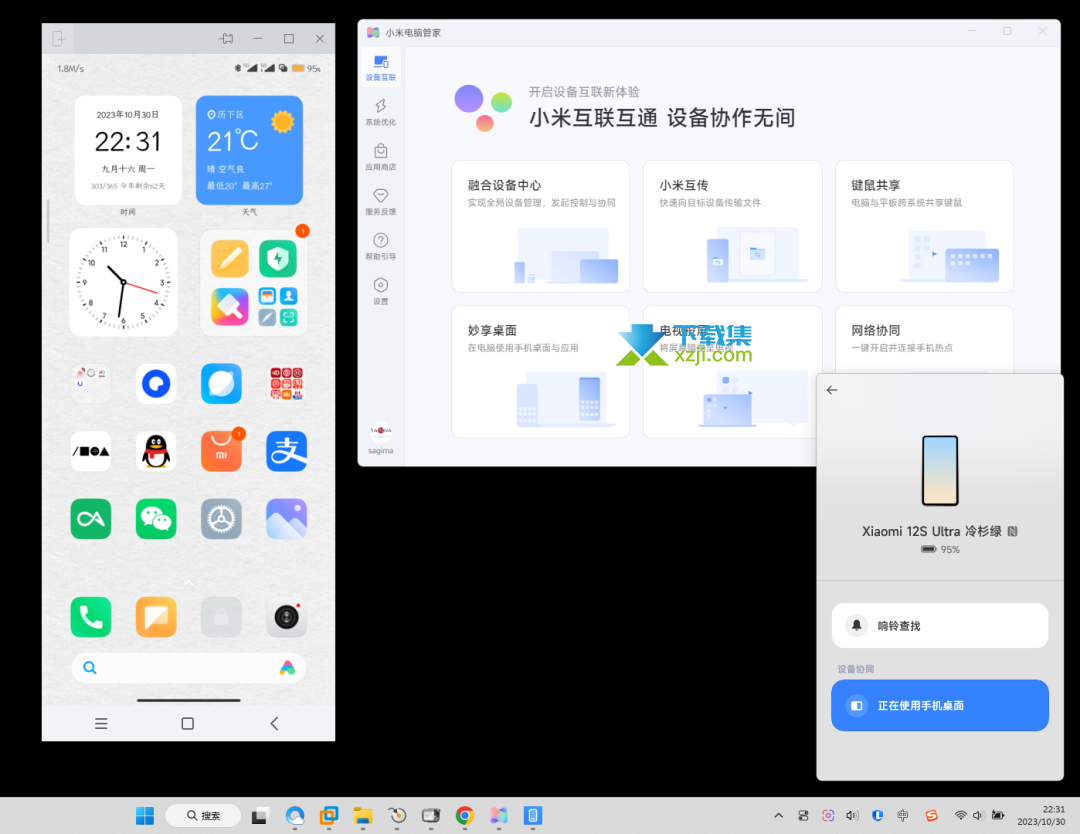
Task: Open the small-apps folder on phone home
Action: 91,383
